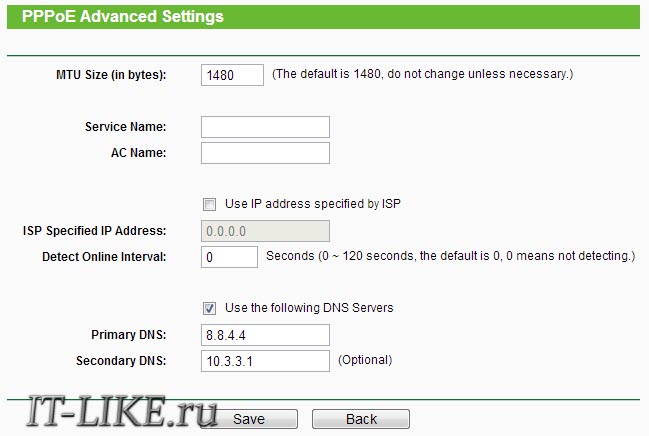The width and height of the screenshot is (649, 436).
Task: Click the Secondary DNS field showing 10.3.3.1
Action: (x=265, y=361)
